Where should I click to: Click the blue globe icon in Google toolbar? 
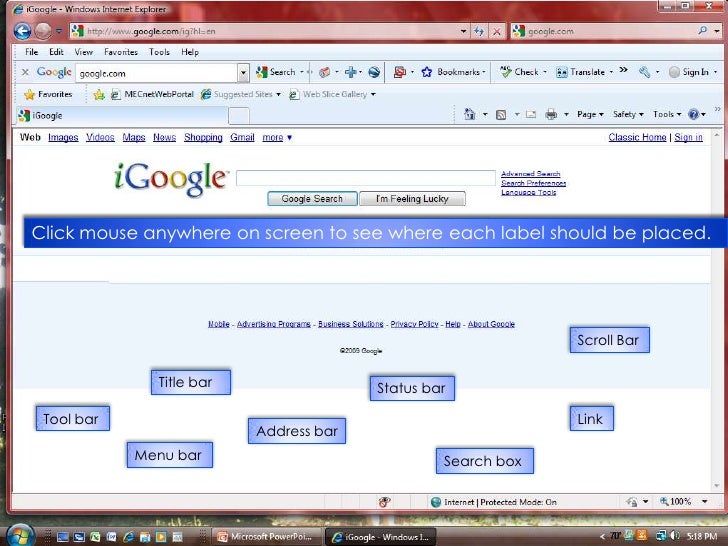[374, 72]
